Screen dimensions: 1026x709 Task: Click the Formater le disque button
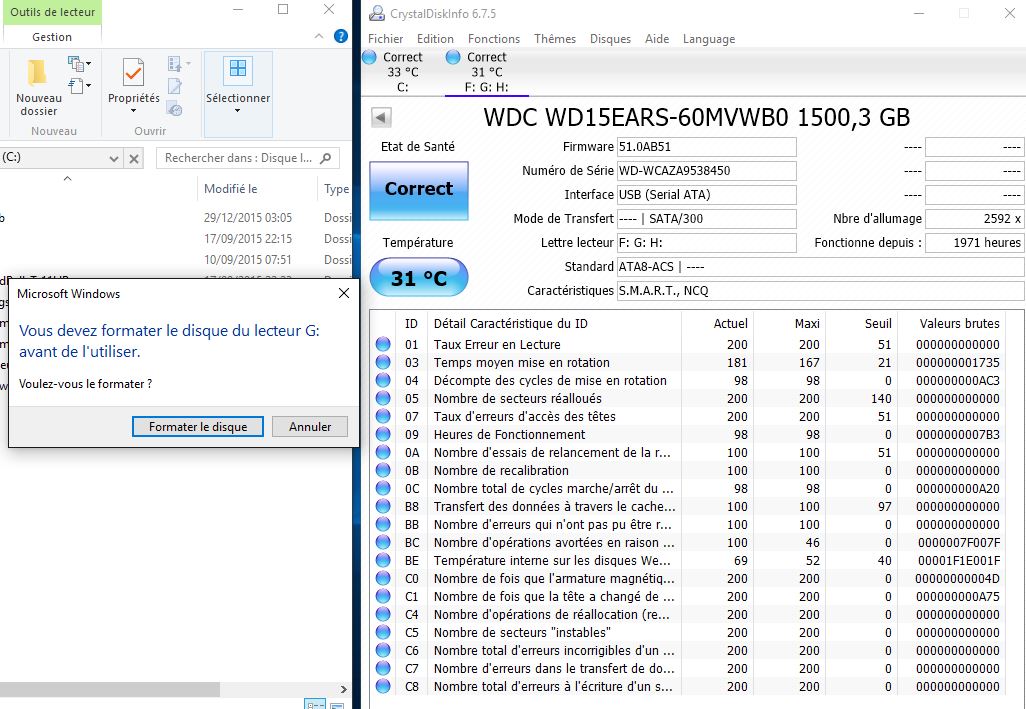197,426
